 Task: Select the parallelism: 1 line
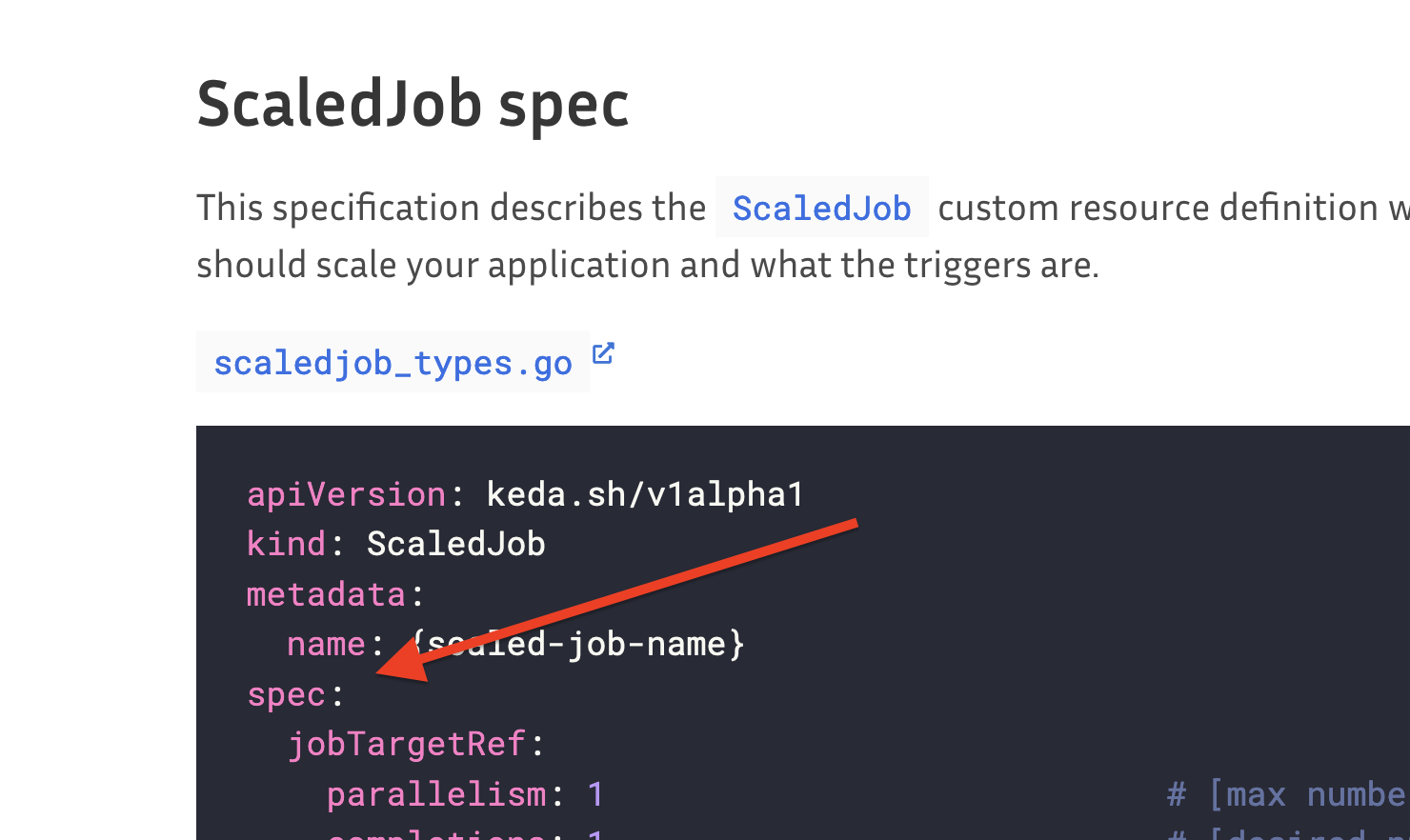click(465, 792)
